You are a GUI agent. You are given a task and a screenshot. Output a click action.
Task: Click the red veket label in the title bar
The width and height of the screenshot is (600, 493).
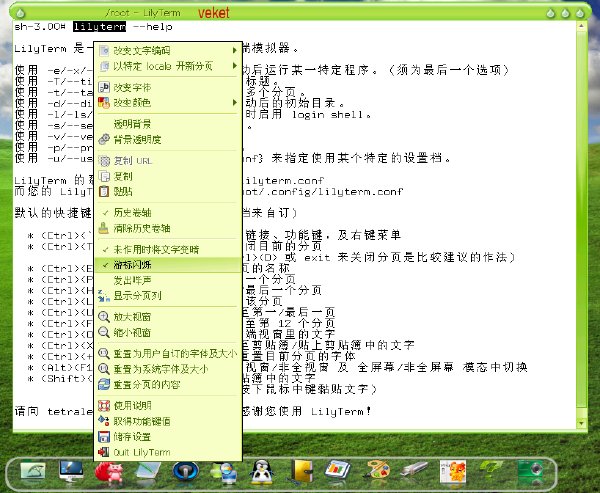pos(214,13)
